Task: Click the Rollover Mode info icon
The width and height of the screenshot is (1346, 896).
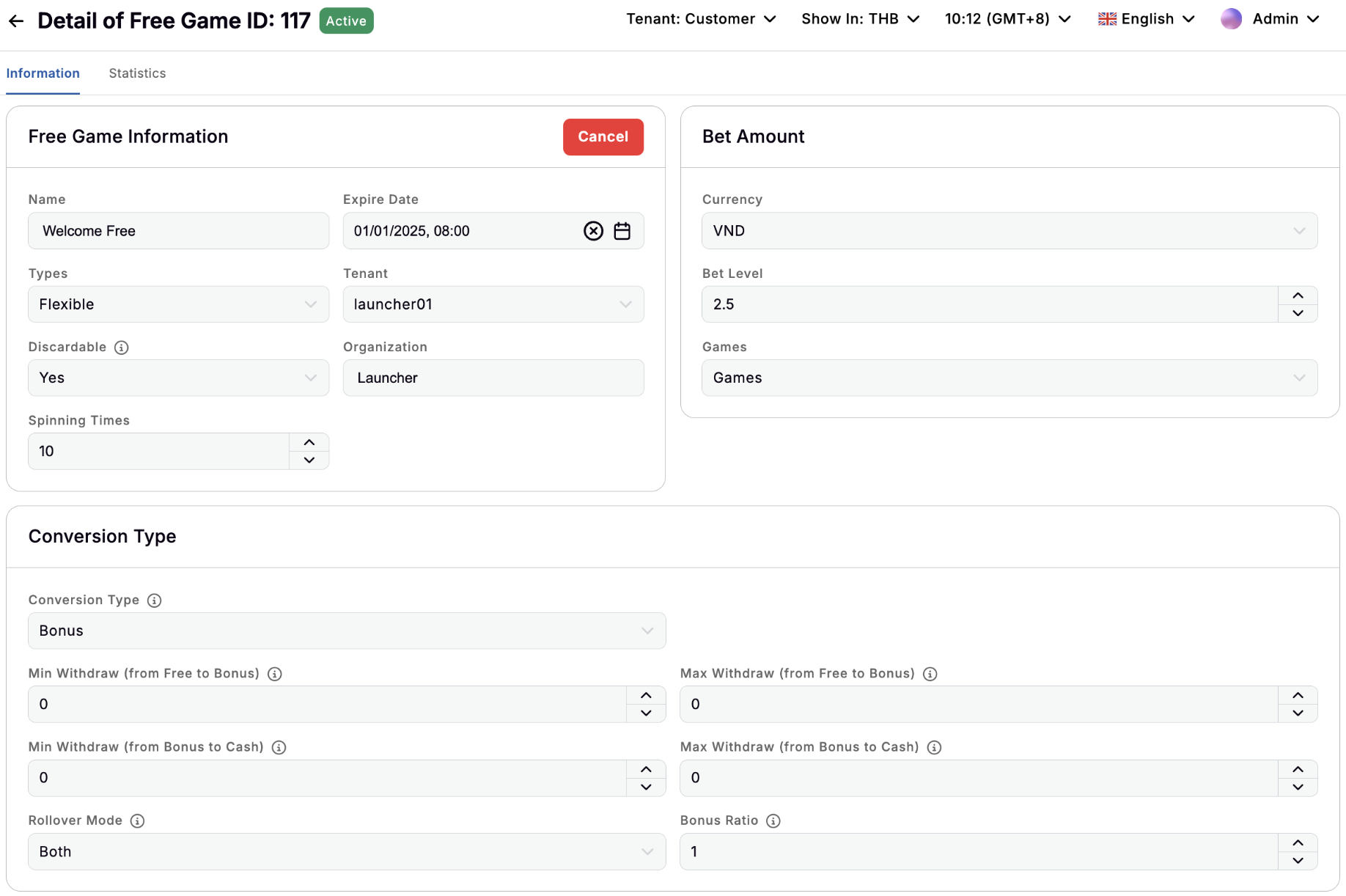Action: click(x=137, y=820)
